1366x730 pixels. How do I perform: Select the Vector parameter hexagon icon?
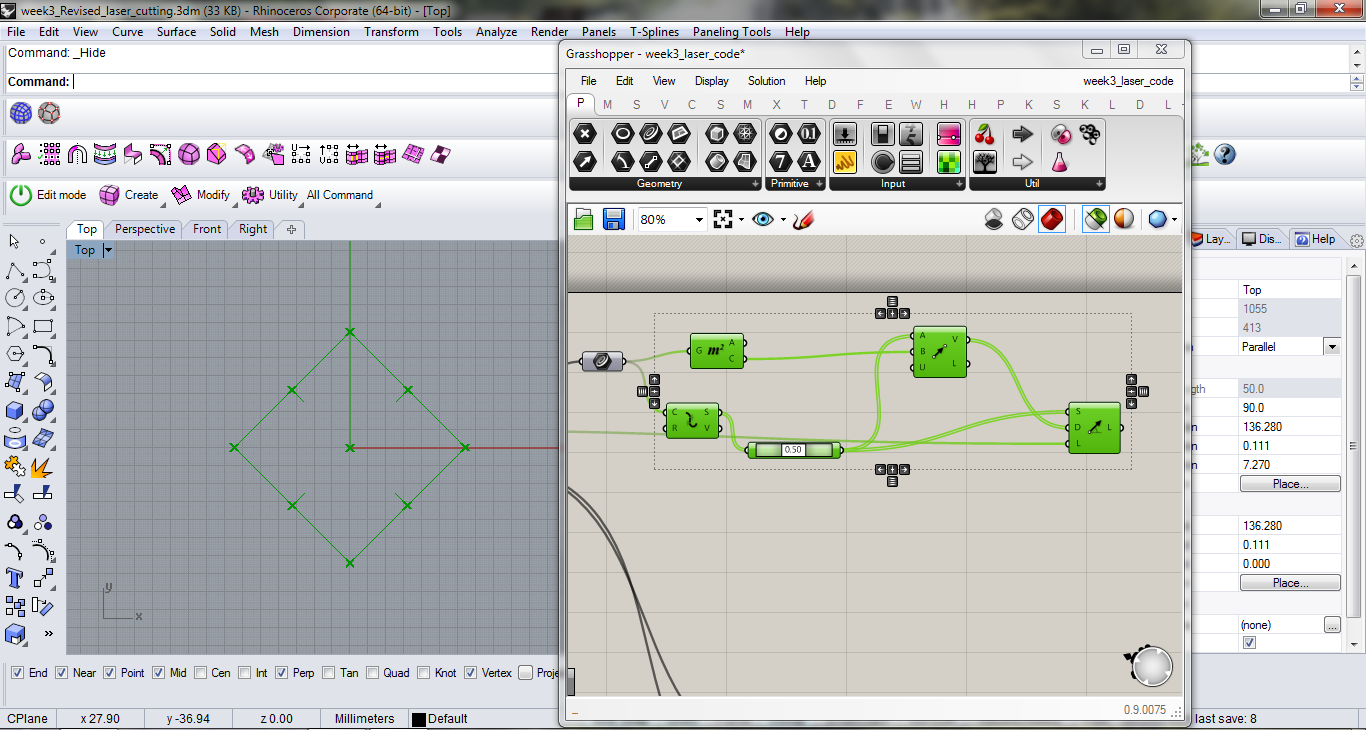(586, 161)
